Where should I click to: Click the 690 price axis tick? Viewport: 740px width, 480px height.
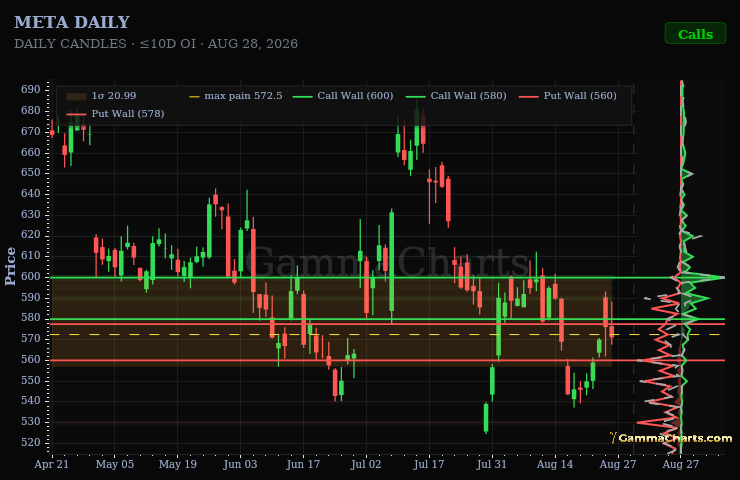31,90
